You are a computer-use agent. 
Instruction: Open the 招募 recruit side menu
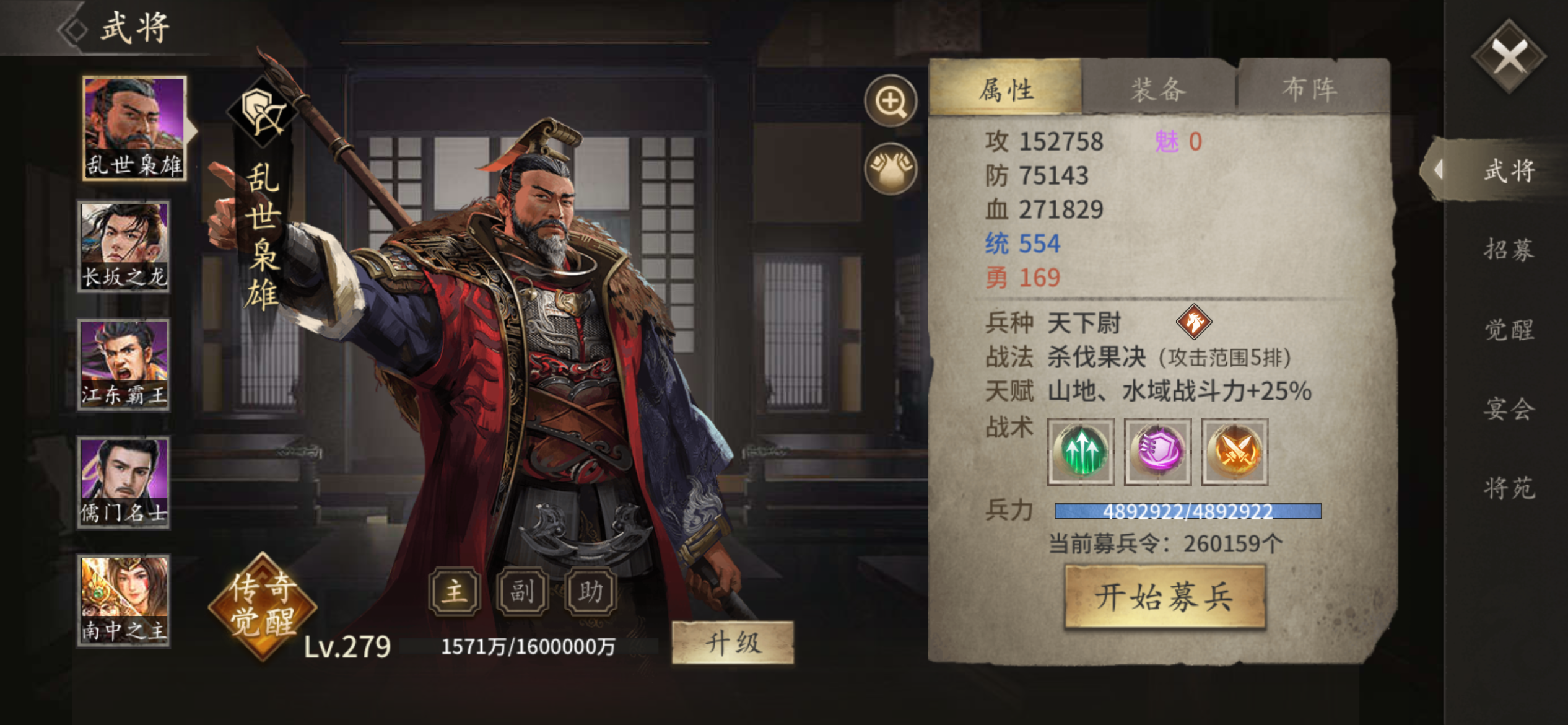point(1509,250)
